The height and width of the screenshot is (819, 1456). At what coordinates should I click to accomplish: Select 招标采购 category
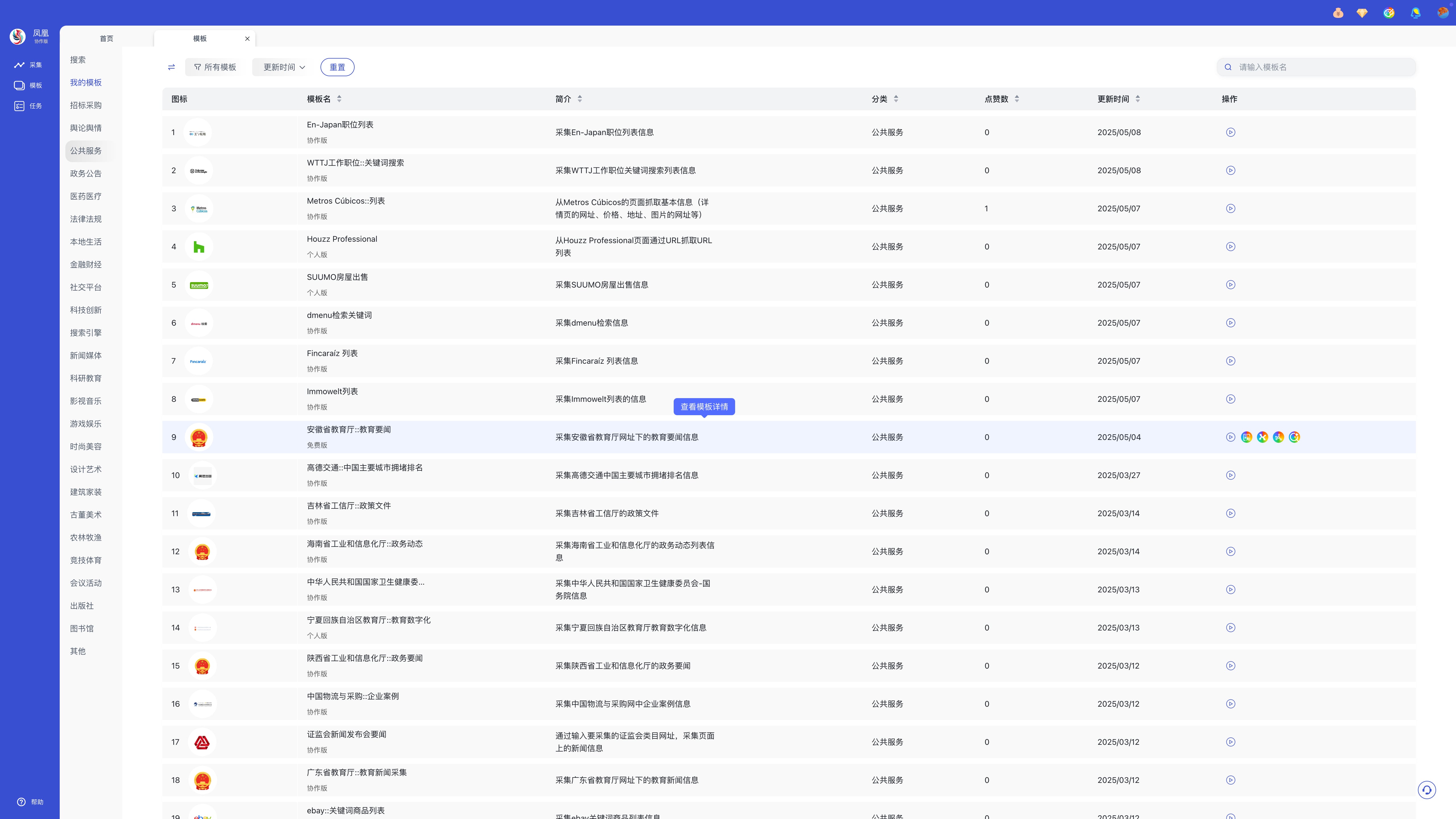(x=86, y=105)
